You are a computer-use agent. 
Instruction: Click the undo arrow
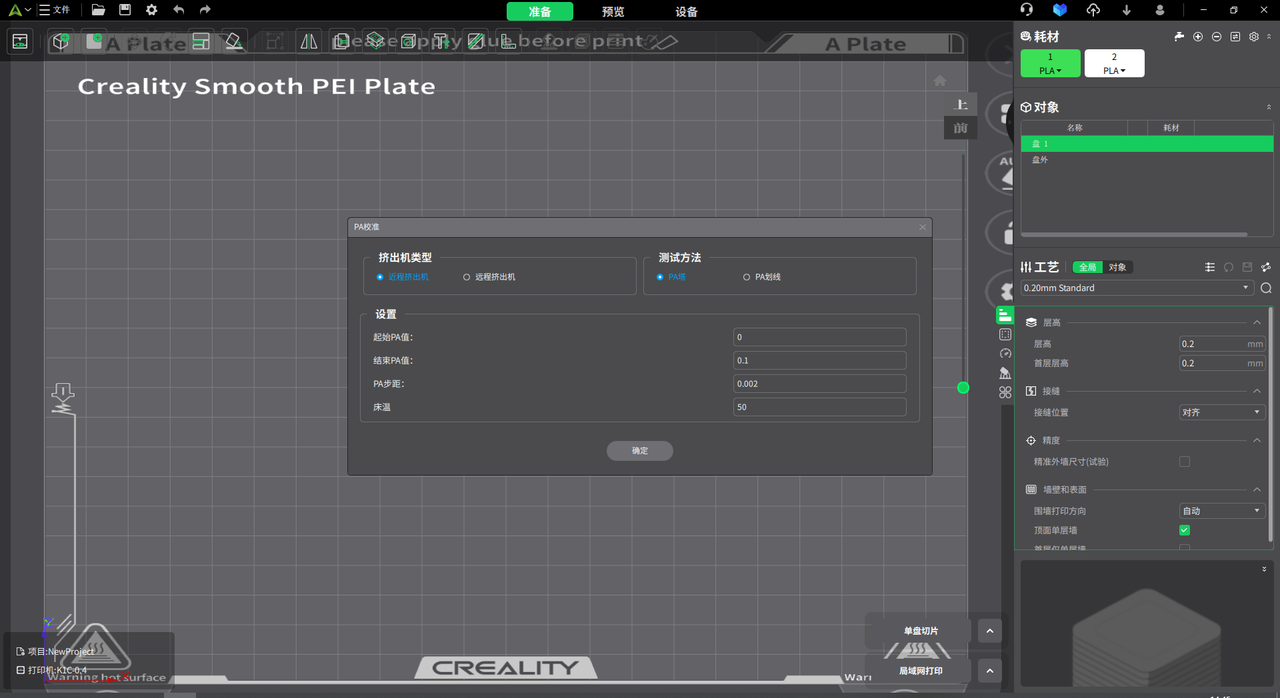tap(179, 10)
